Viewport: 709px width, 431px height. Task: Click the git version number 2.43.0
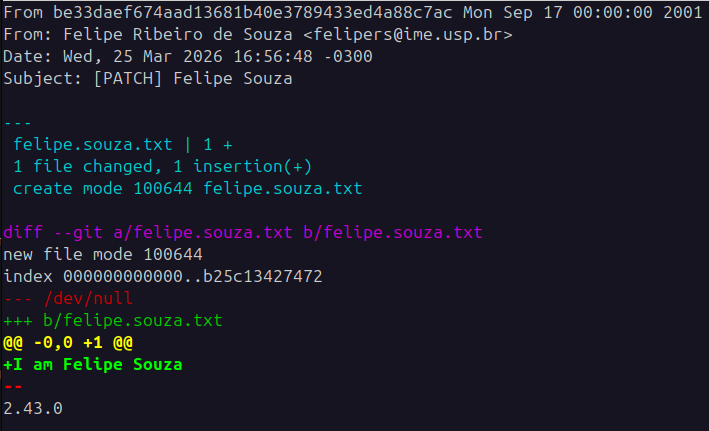(x=33, y=408)
